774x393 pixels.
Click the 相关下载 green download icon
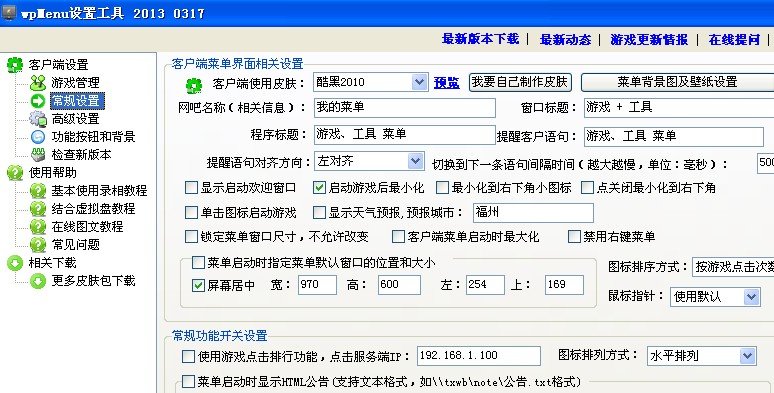pyautogui.click(x=15, y=263)
